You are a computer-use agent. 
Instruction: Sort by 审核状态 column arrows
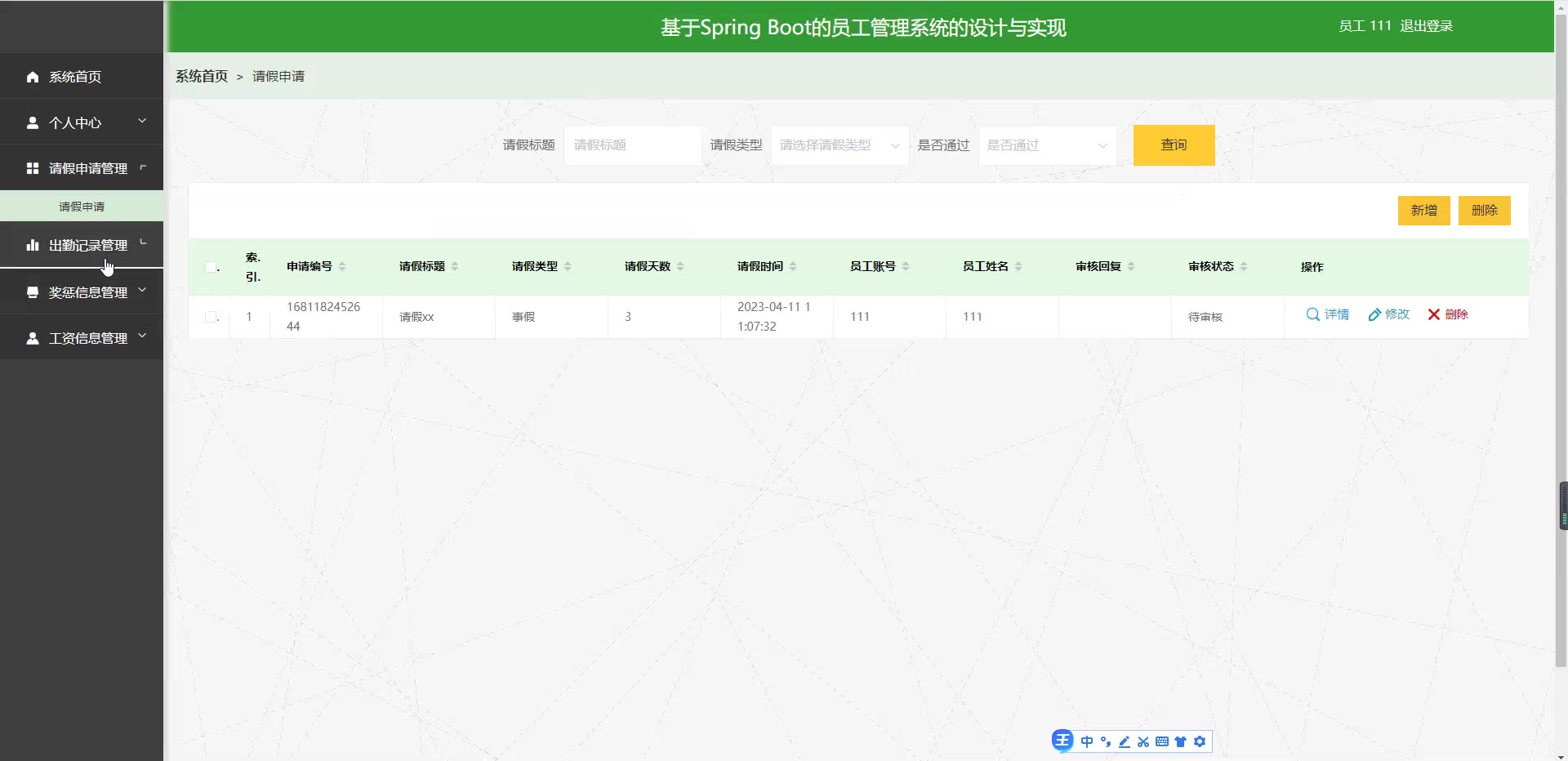(x=1244, y=266)
